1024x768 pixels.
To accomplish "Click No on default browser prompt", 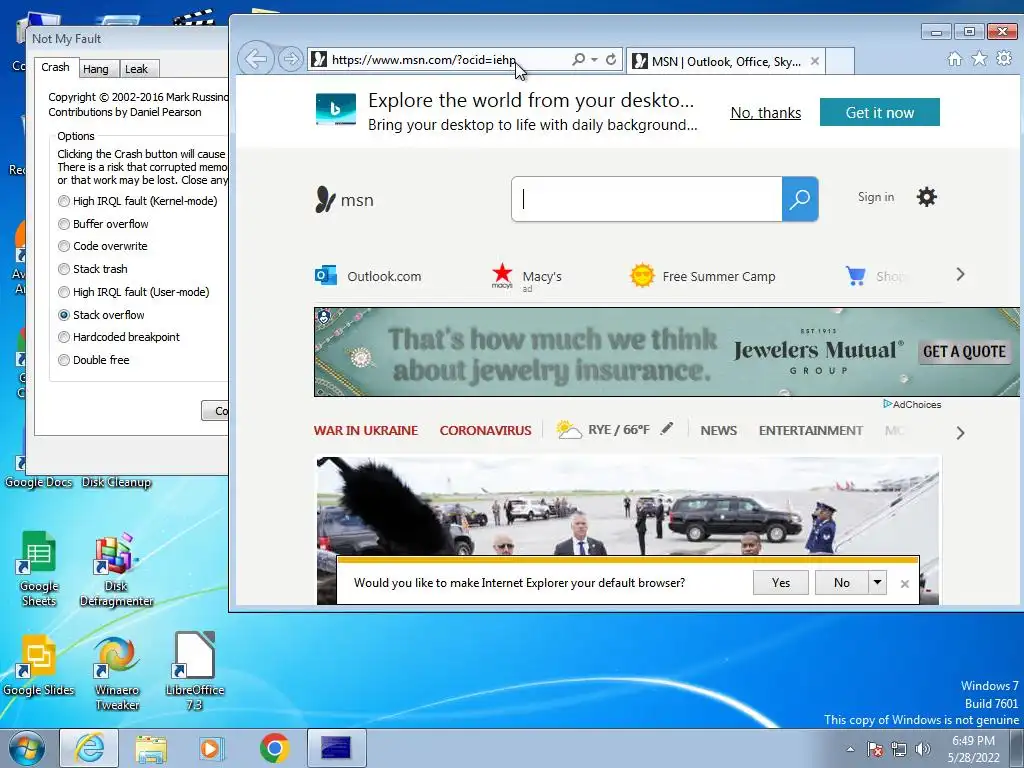I will pos(841,582).
